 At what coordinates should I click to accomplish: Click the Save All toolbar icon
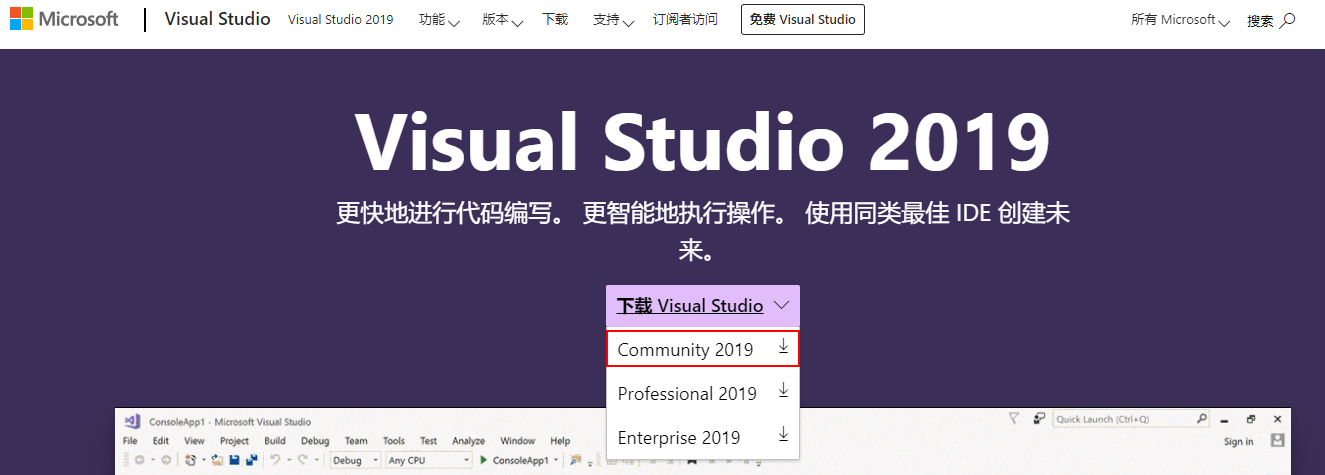click(251, 460)
